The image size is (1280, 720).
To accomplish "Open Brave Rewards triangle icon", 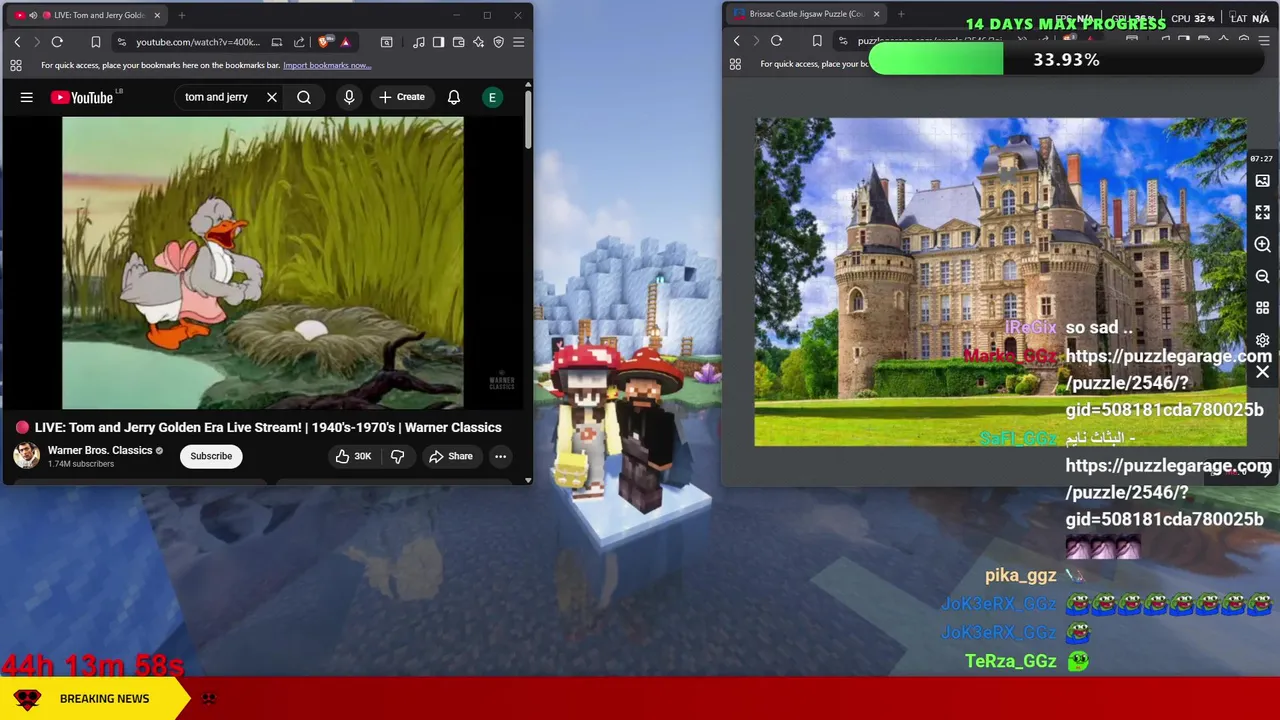I will coord(345,42).
